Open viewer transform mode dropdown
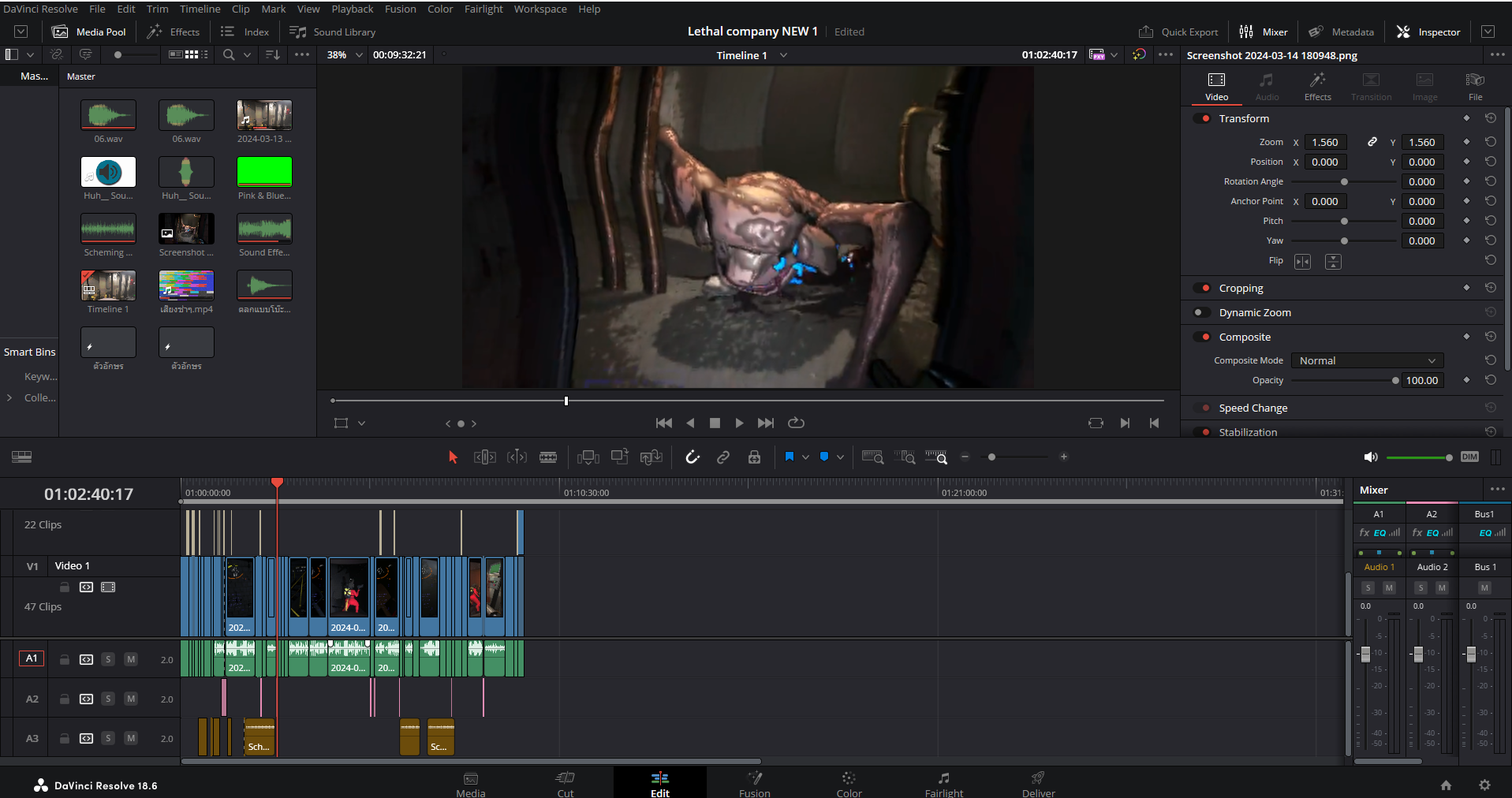 coord(362,423)
